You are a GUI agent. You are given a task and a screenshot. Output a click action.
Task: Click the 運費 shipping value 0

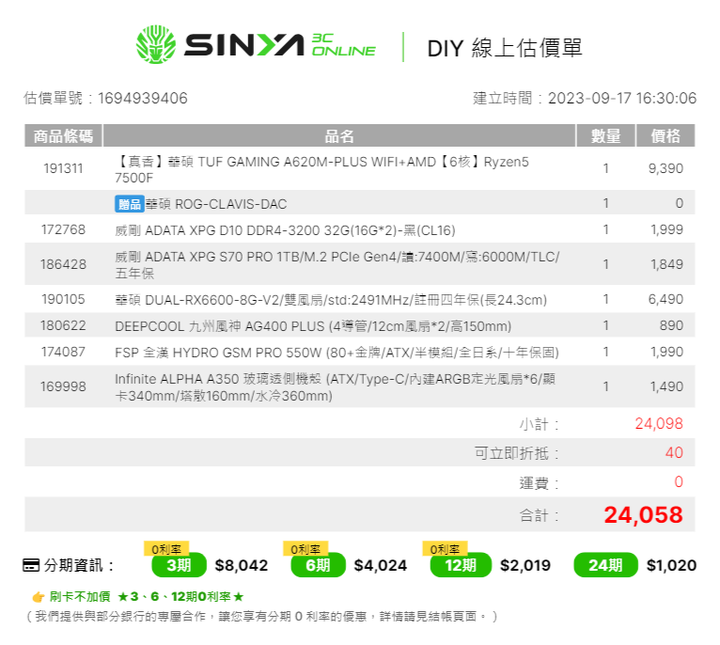pyautogui.click(x=679, y=482)
